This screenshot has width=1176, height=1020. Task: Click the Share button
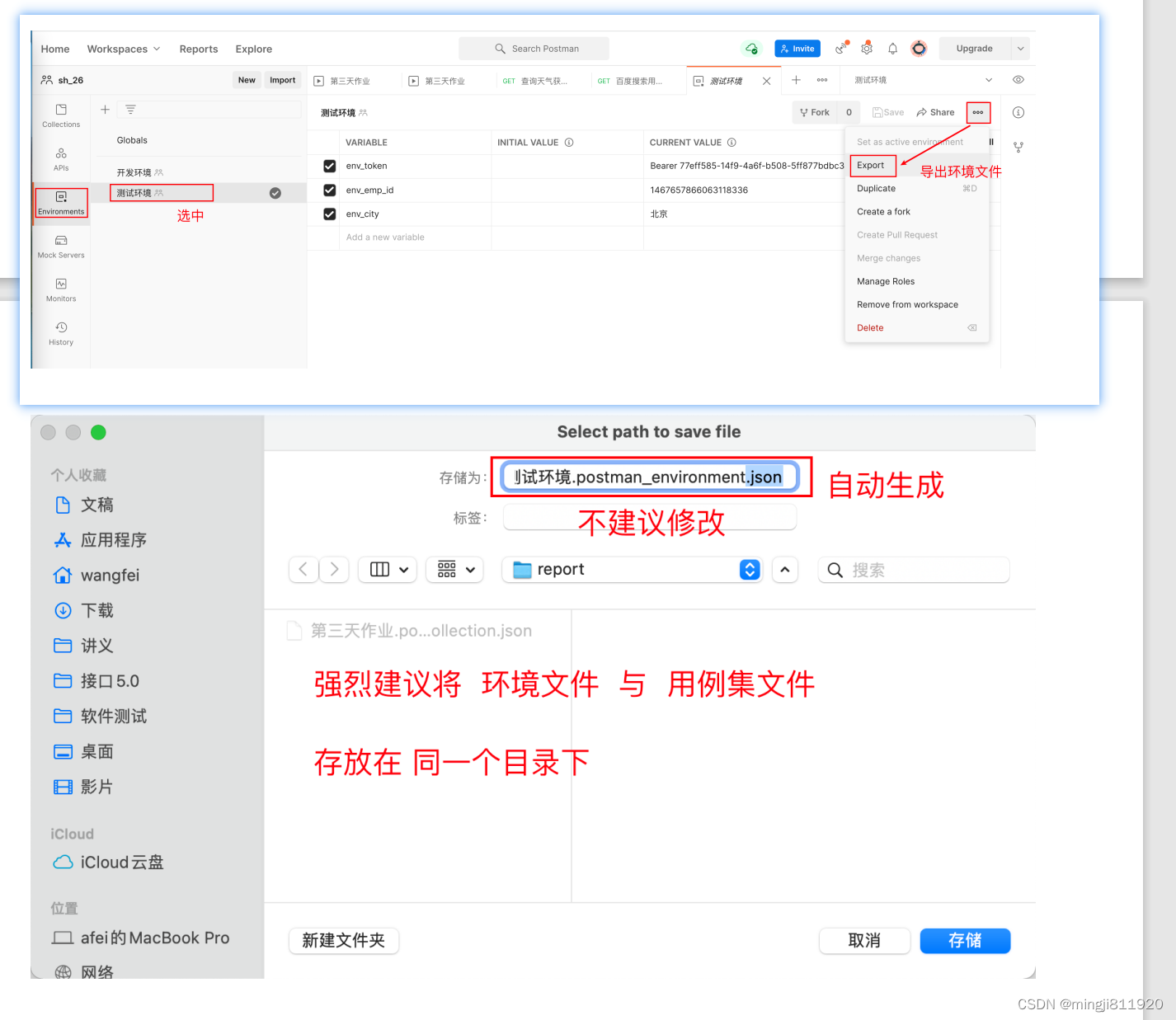pos(935,112)
